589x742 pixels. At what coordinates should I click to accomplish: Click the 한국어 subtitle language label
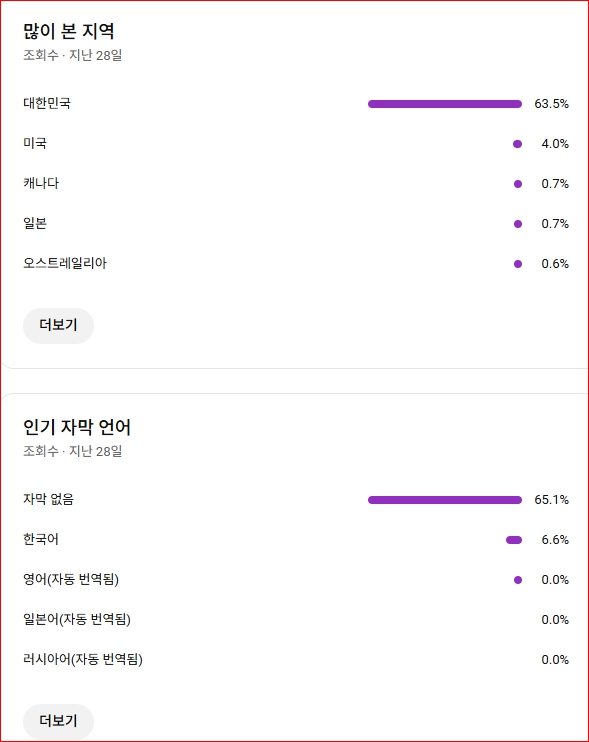41,539
